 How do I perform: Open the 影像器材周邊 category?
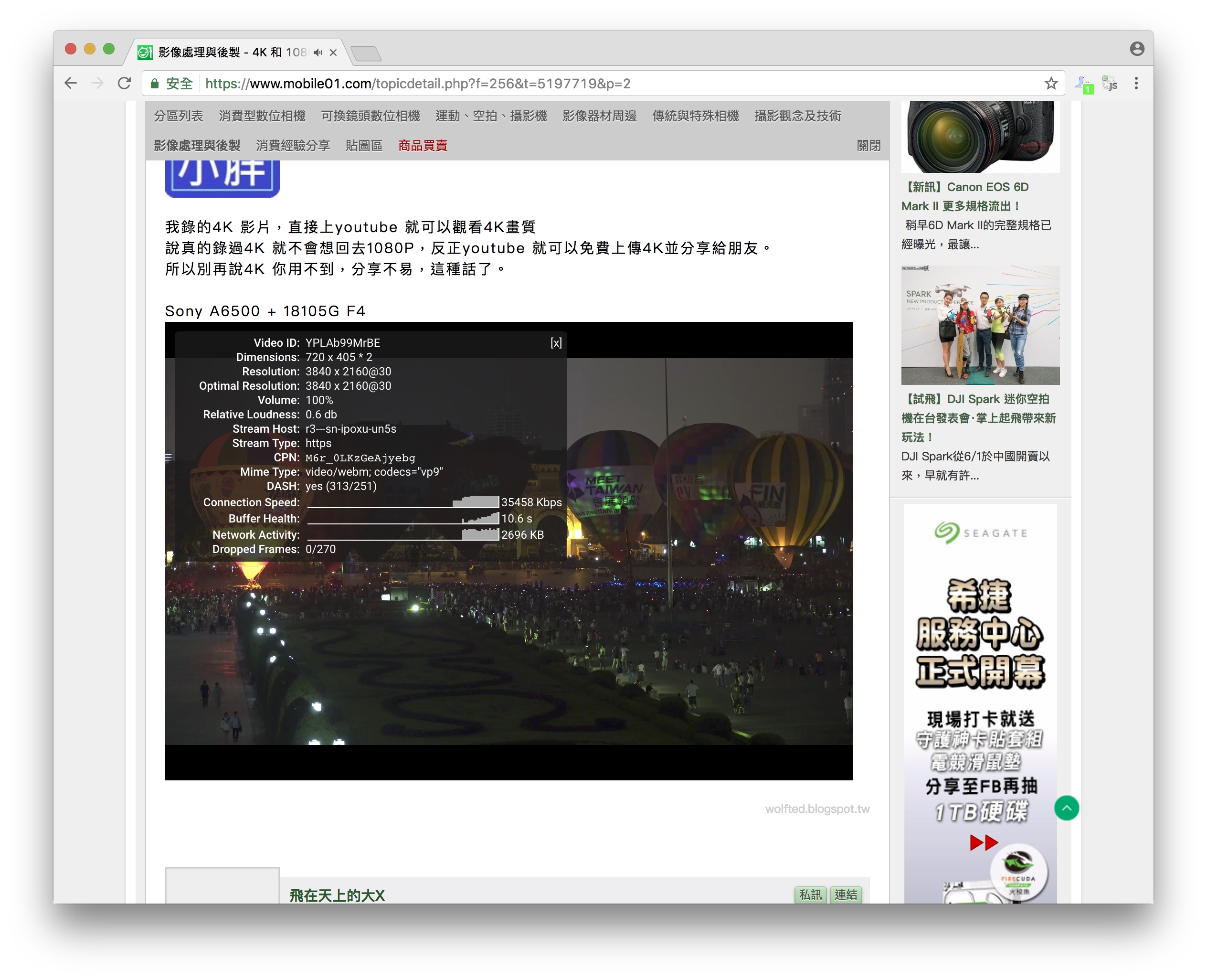pyautogui.click(x=599, y=116)
